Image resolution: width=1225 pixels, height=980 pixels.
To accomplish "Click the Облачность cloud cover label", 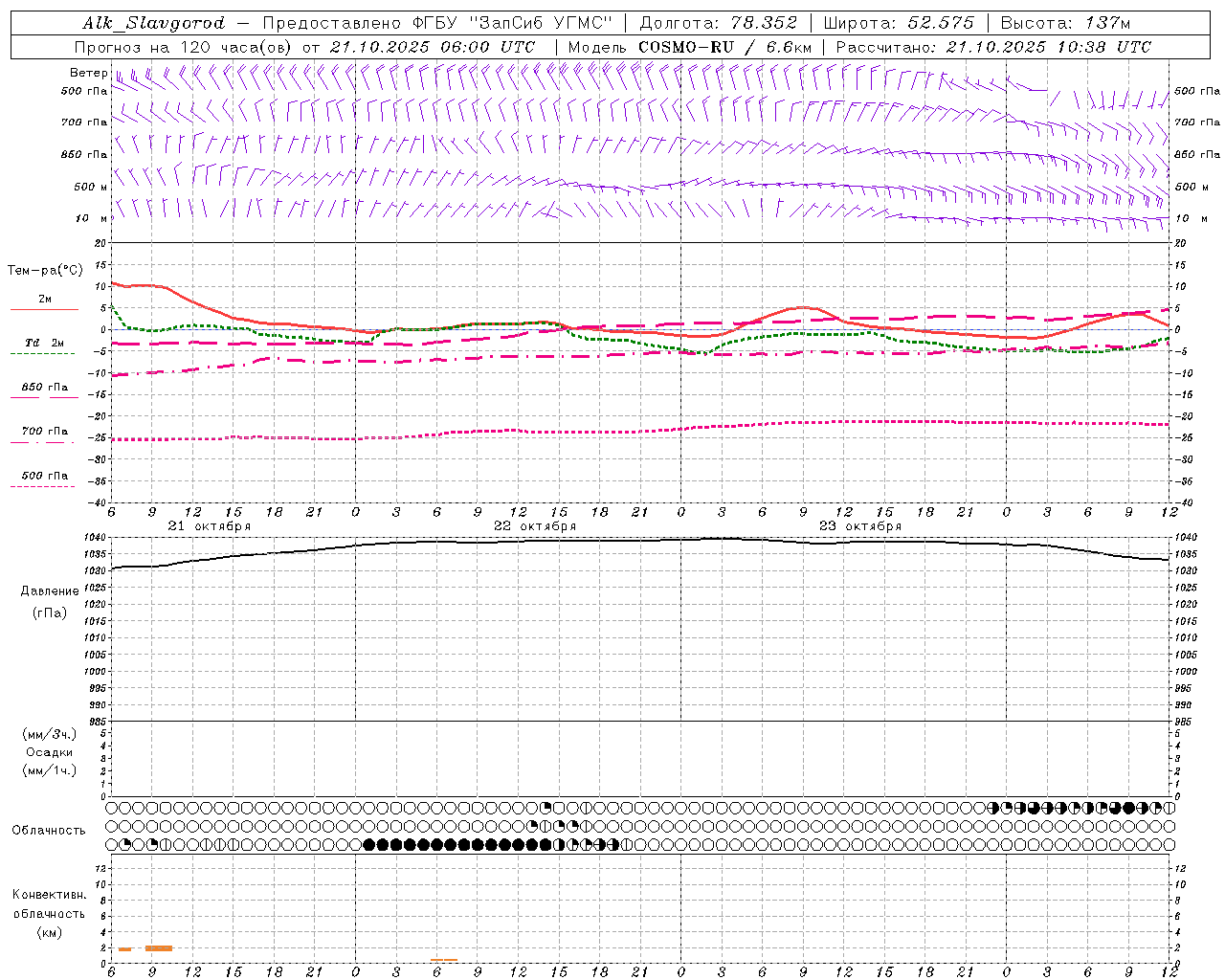I will (49, 830).
